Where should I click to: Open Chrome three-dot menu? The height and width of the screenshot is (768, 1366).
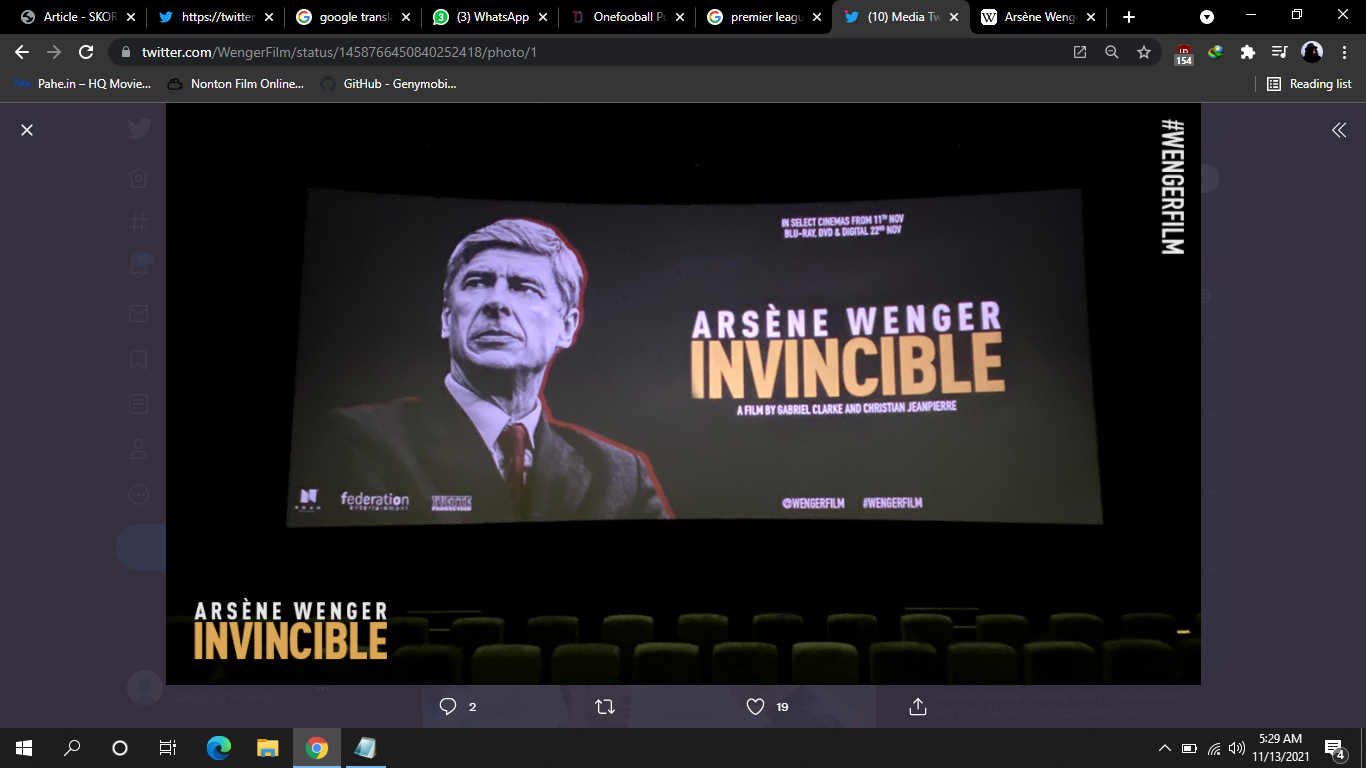click(x=1344, y=52)
